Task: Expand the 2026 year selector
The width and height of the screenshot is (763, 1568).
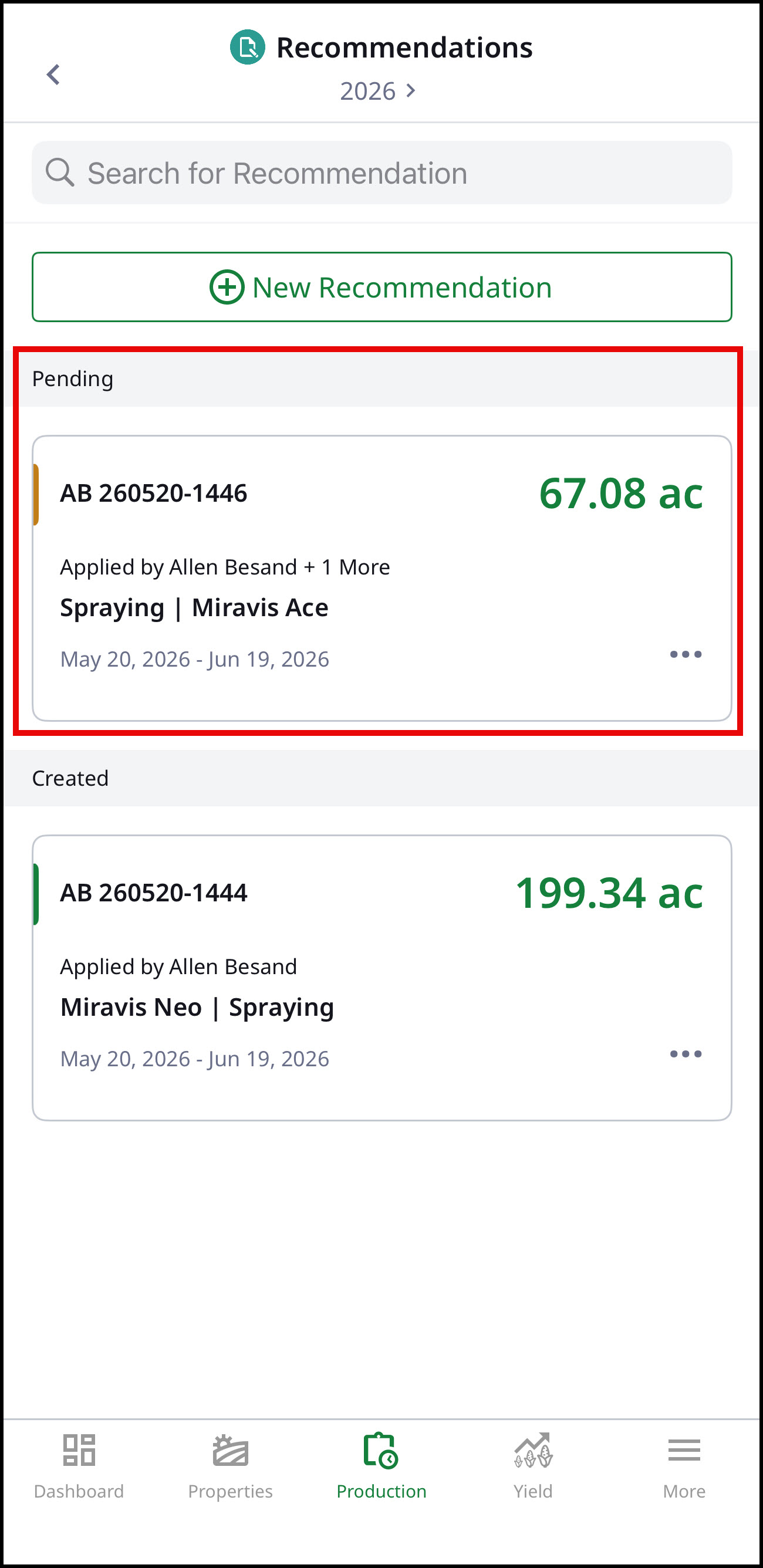Action: [x=378, y=92]
